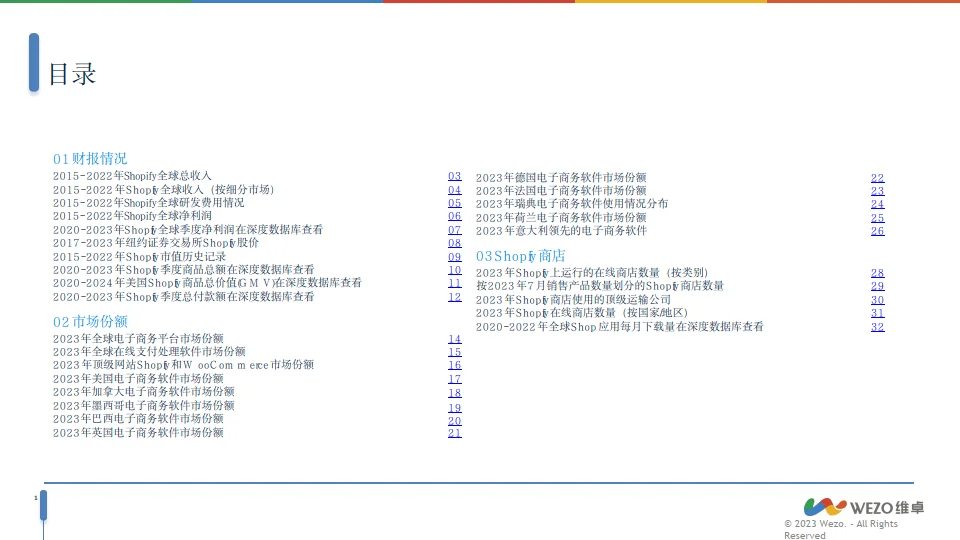Go to page link 15 for 在线支付处理软件
This screenshot has width=960, height=540.
454,352
